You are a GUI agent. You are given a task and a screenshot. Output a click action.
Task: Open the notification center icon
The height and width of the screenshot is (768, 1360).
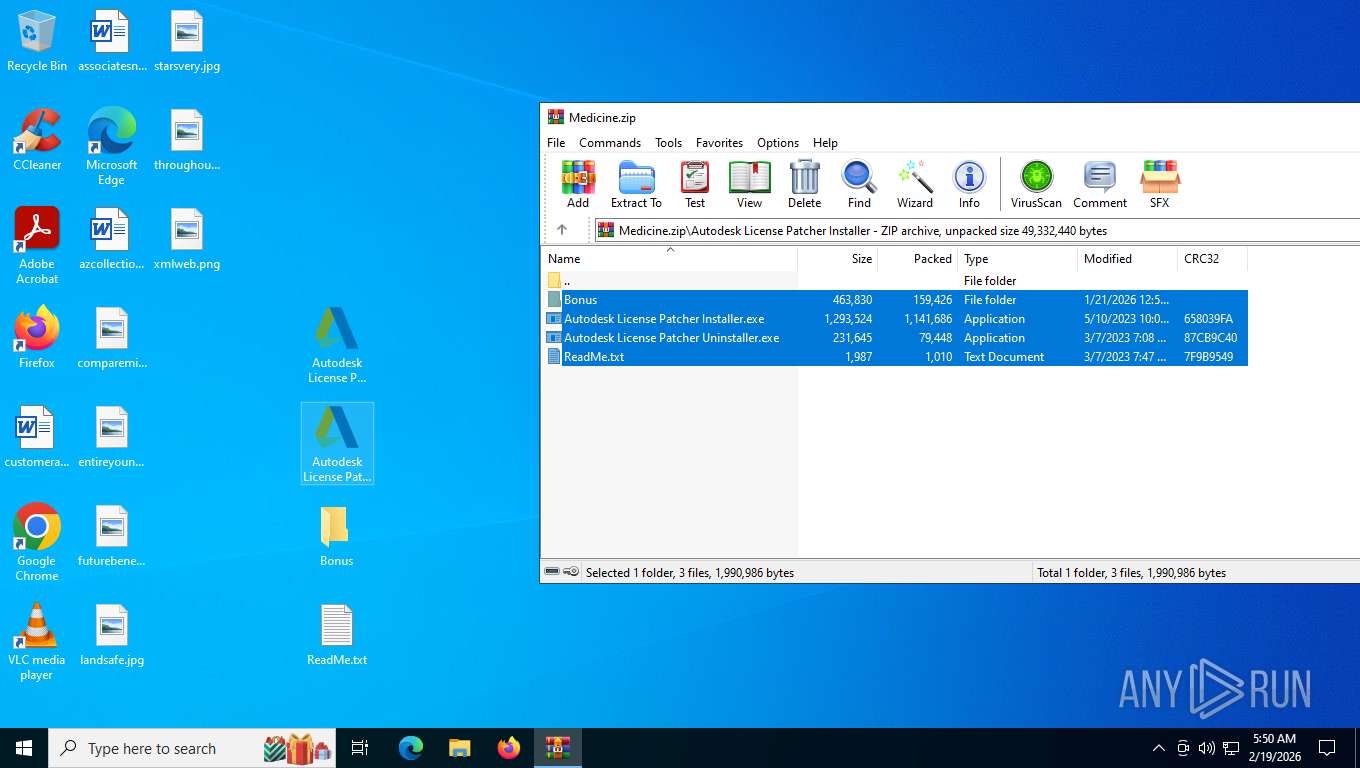[1327, 748]
